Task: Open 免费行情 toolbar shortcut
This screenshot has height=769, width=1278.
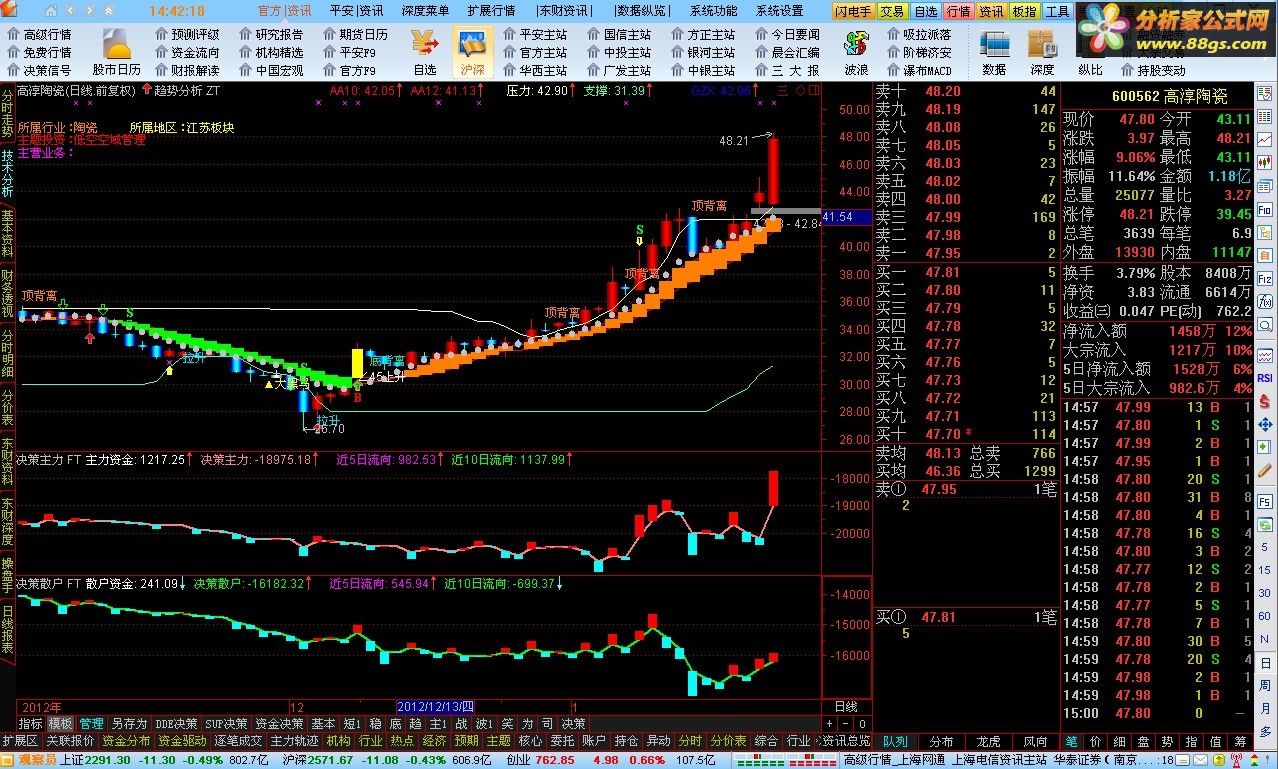Action: pos(38,52)
